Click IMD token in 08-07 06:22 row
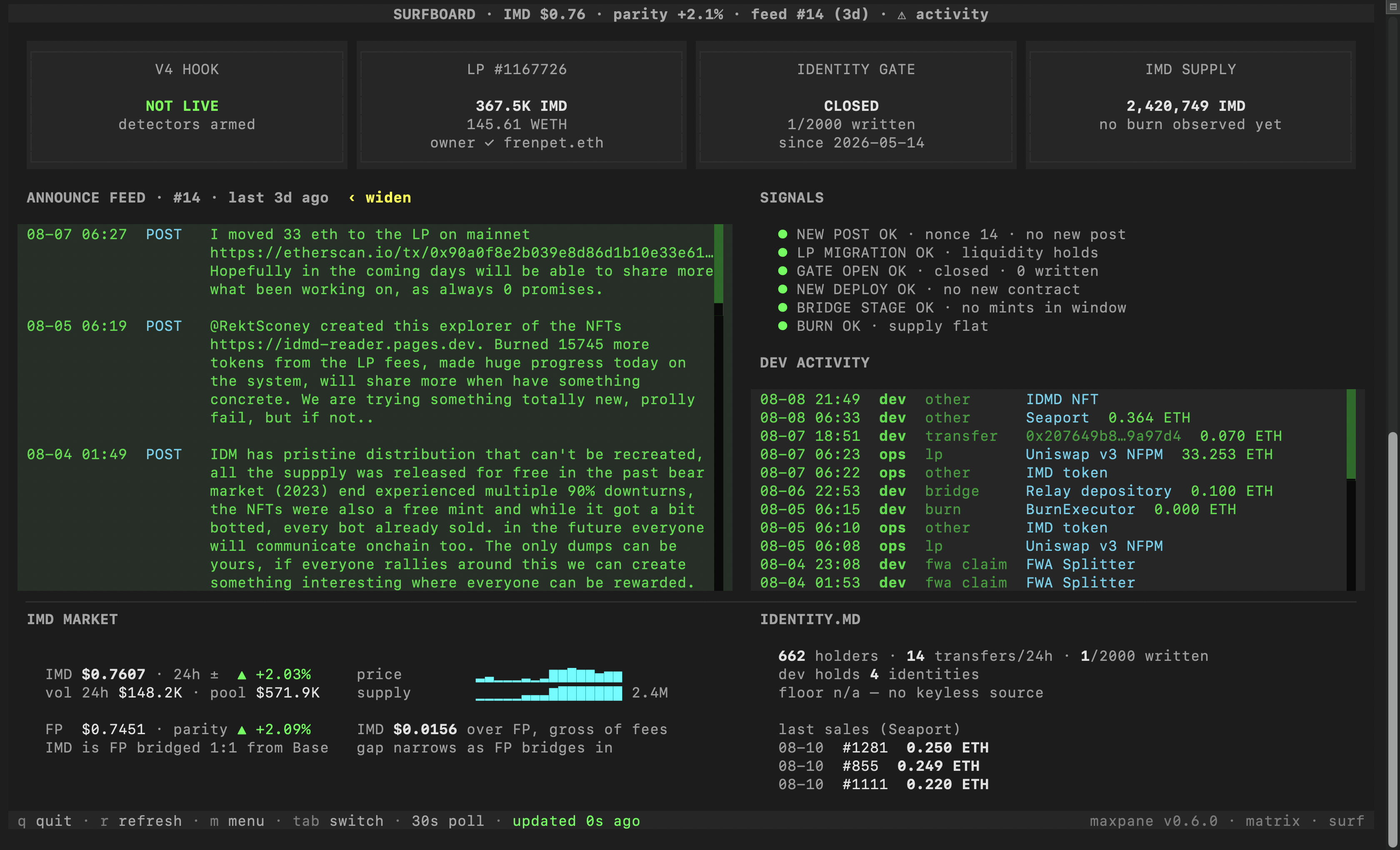The width and height of the screenshot is (1400, 850). (1067, 473)
